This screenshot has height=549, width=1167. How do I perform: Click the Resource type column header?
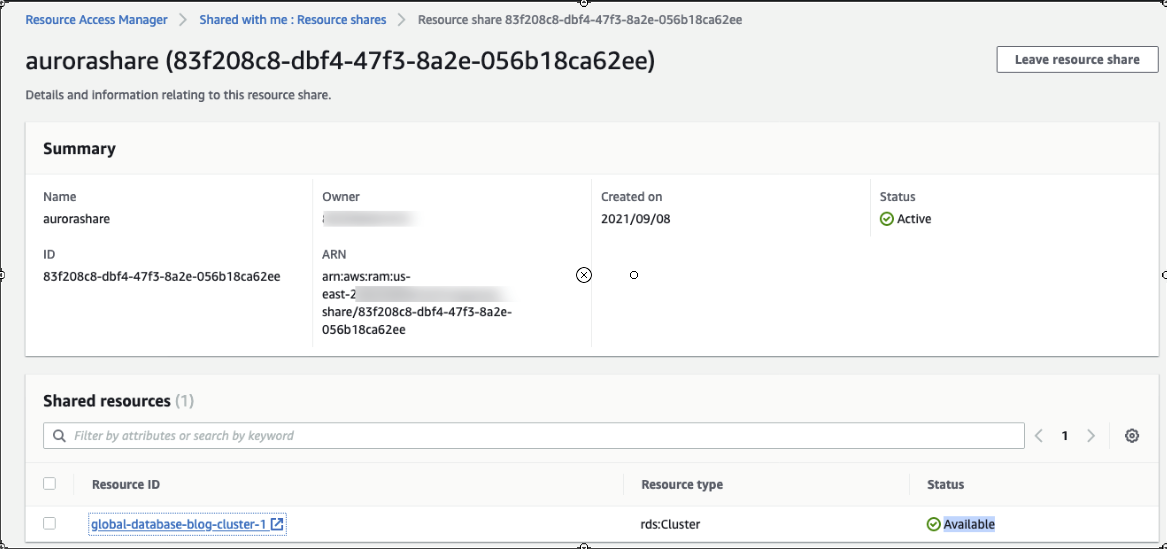tap(682, 484)
